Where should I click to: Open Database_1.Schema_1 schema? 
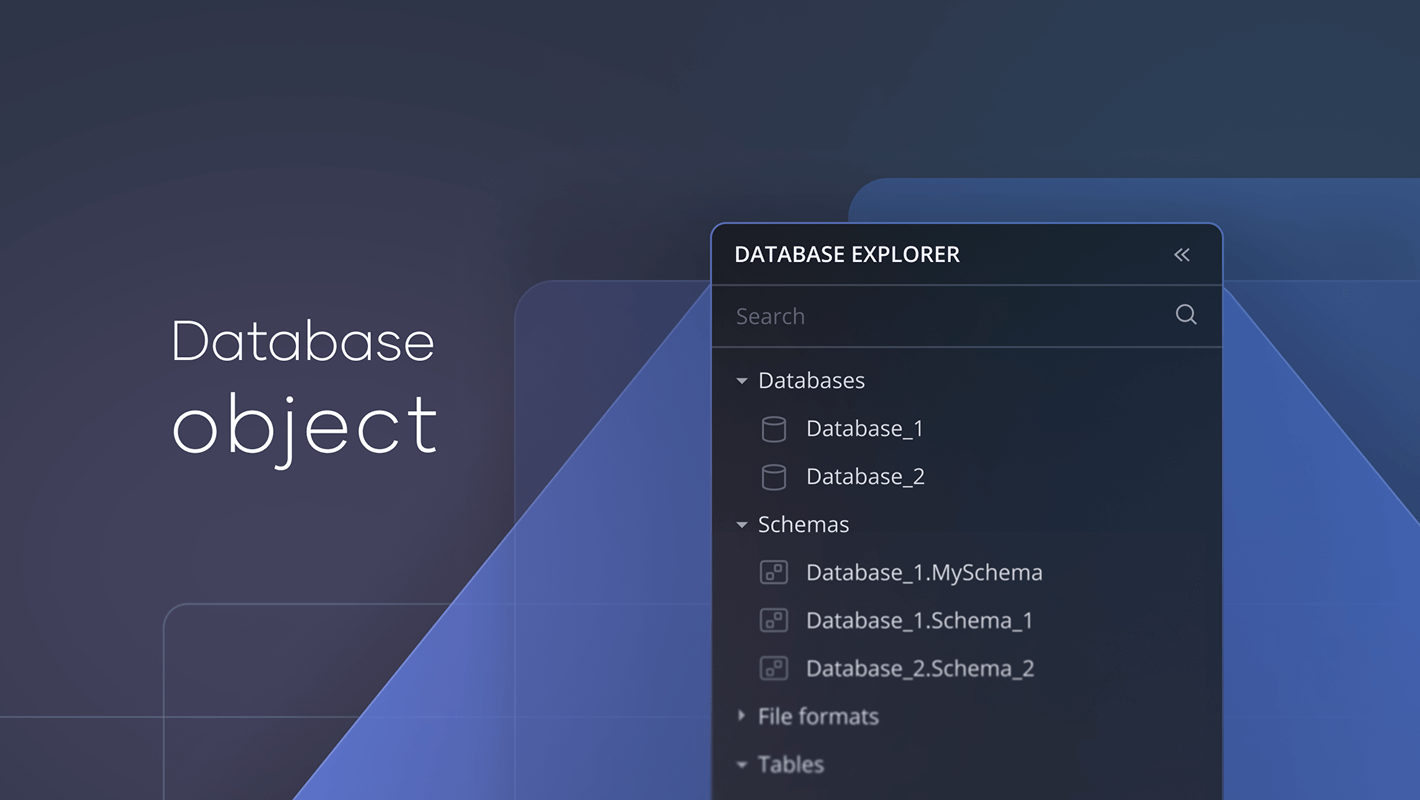point(919,621)
